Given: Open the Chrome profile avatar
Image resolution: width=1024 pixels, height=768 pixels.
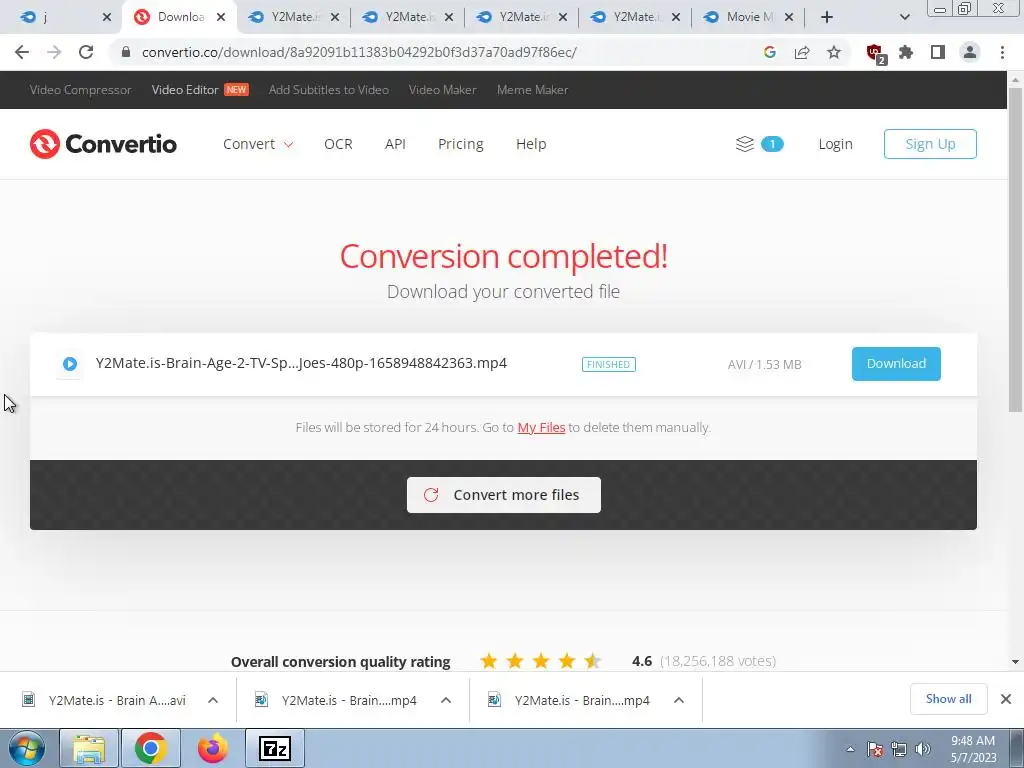Looking at the screenshot, I should pos(970,52).
